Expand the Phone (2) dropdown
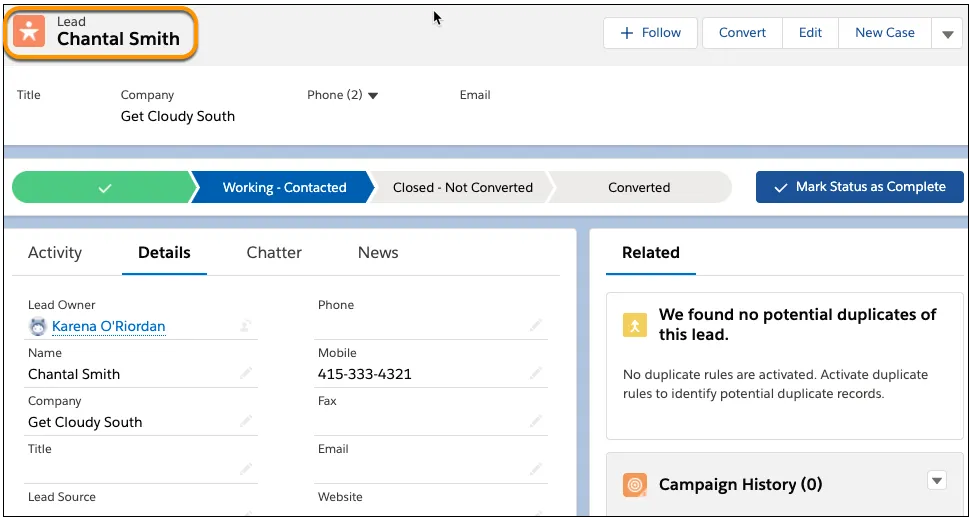Screen dimensions: 969x517 (x=373, y=96)
